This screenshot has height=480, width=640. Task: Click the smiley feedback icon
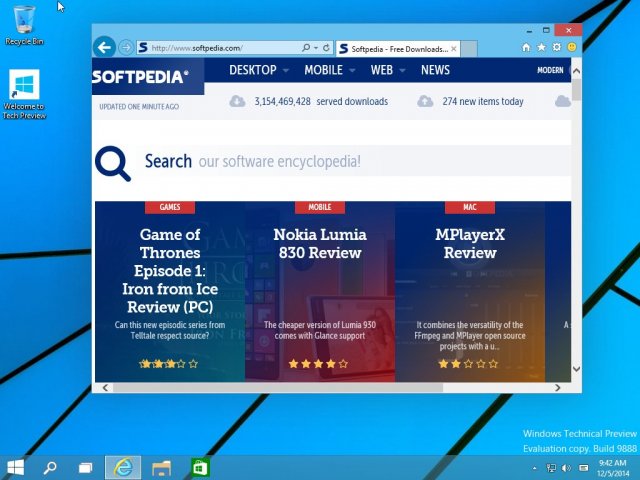[572, 47]
